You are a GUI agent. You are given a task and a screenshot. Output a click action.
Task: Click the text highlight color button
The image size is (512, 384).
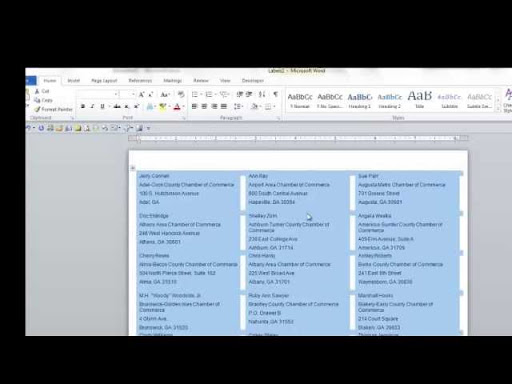tap(162, 107)
